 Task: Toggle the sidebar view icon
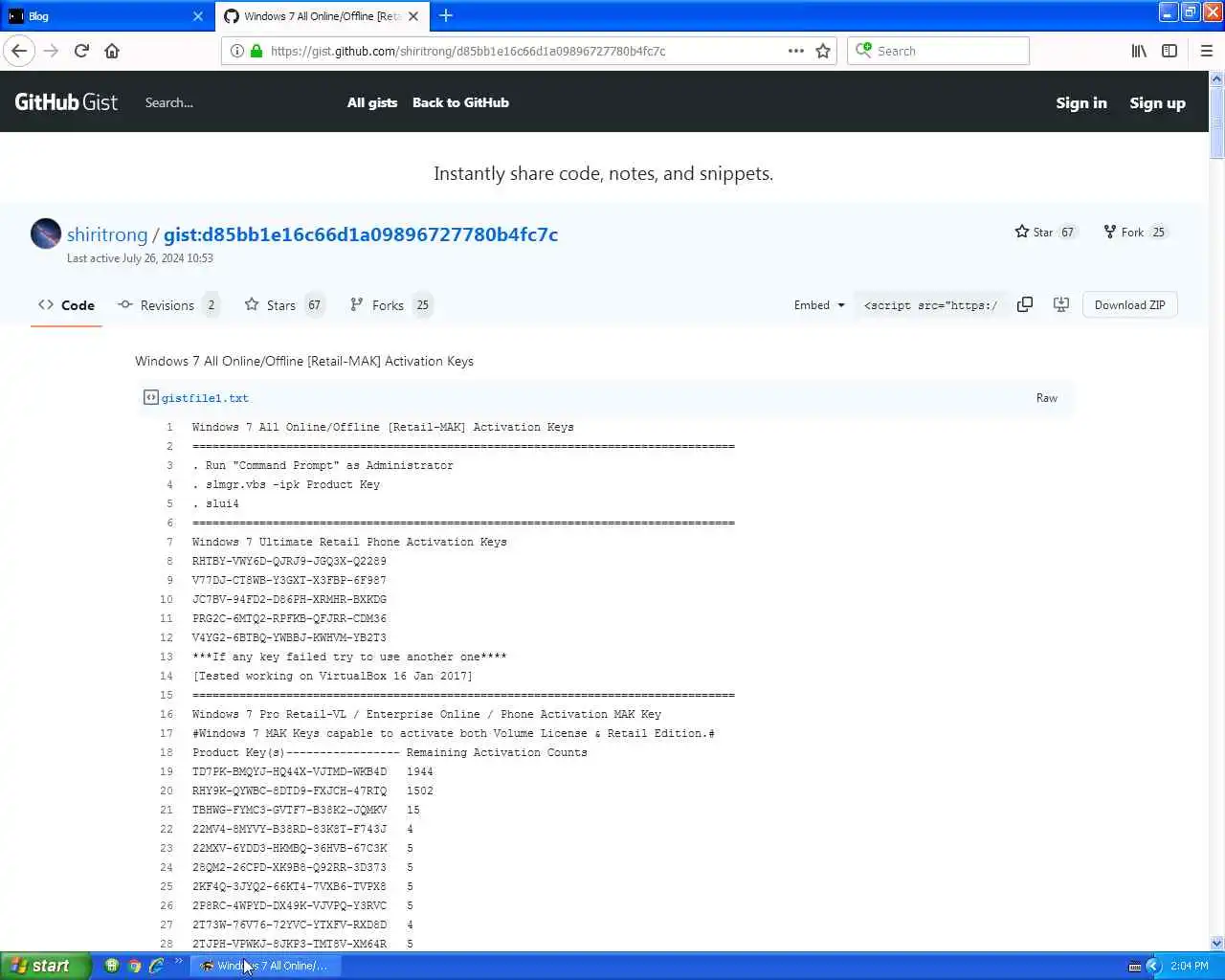(1169, 51)
